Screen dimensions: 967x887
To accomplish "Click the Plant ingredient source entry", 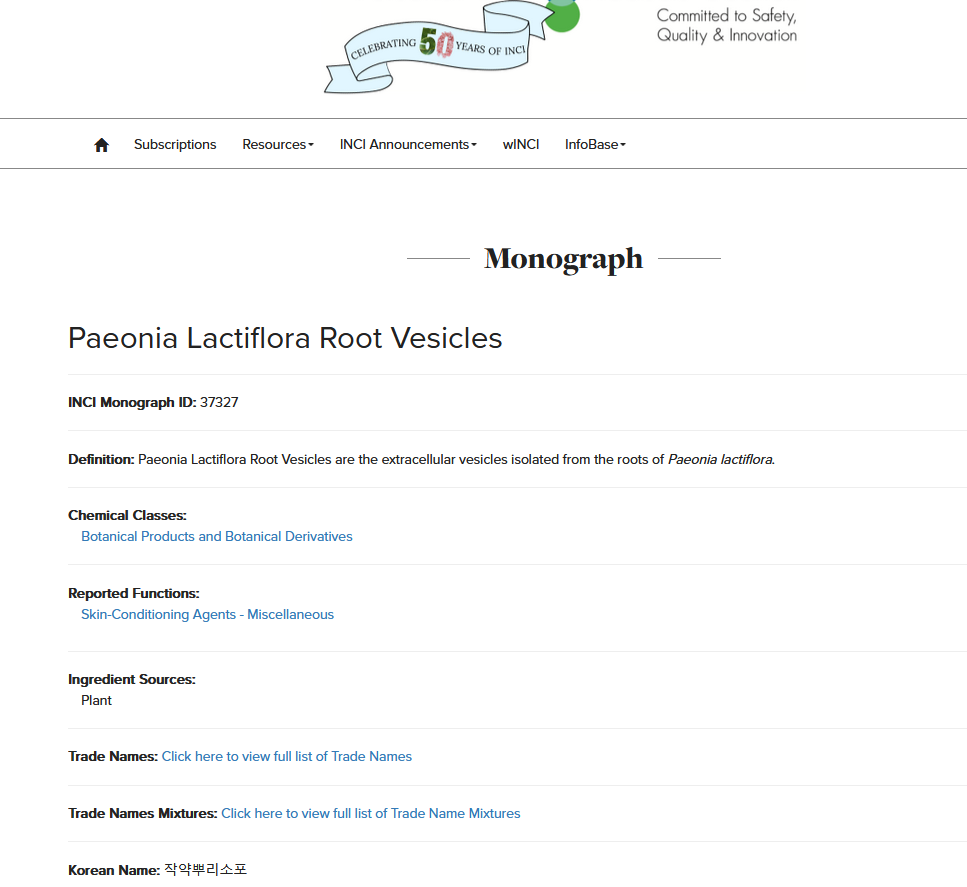I will pos(97,701).
